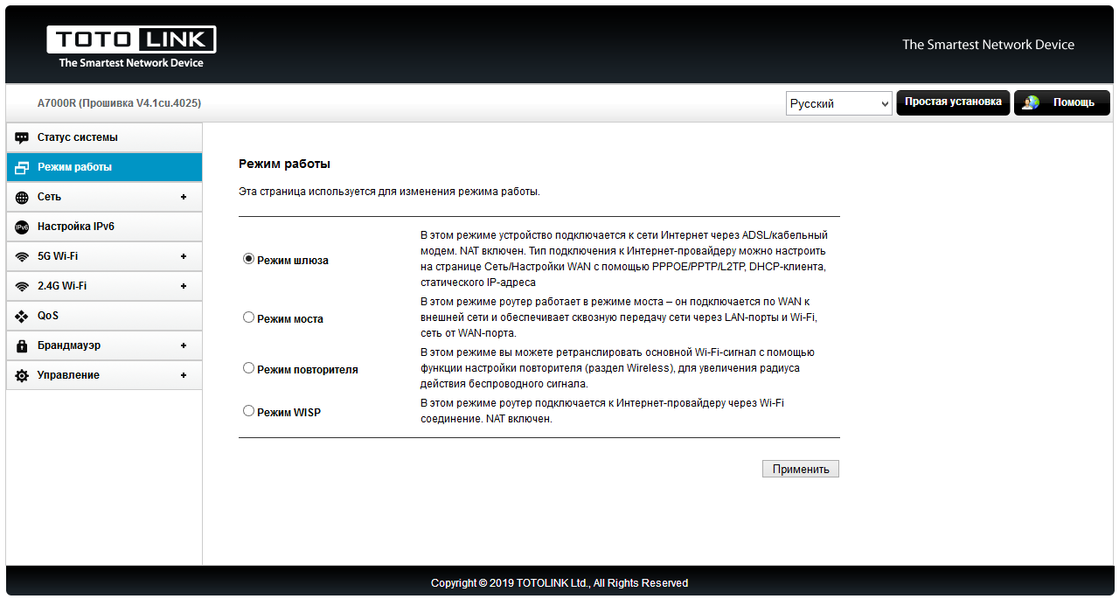Select Режим WISP radio button
Screen dimensions: 1119x600
pyautogui.click(x=248, y=411)
